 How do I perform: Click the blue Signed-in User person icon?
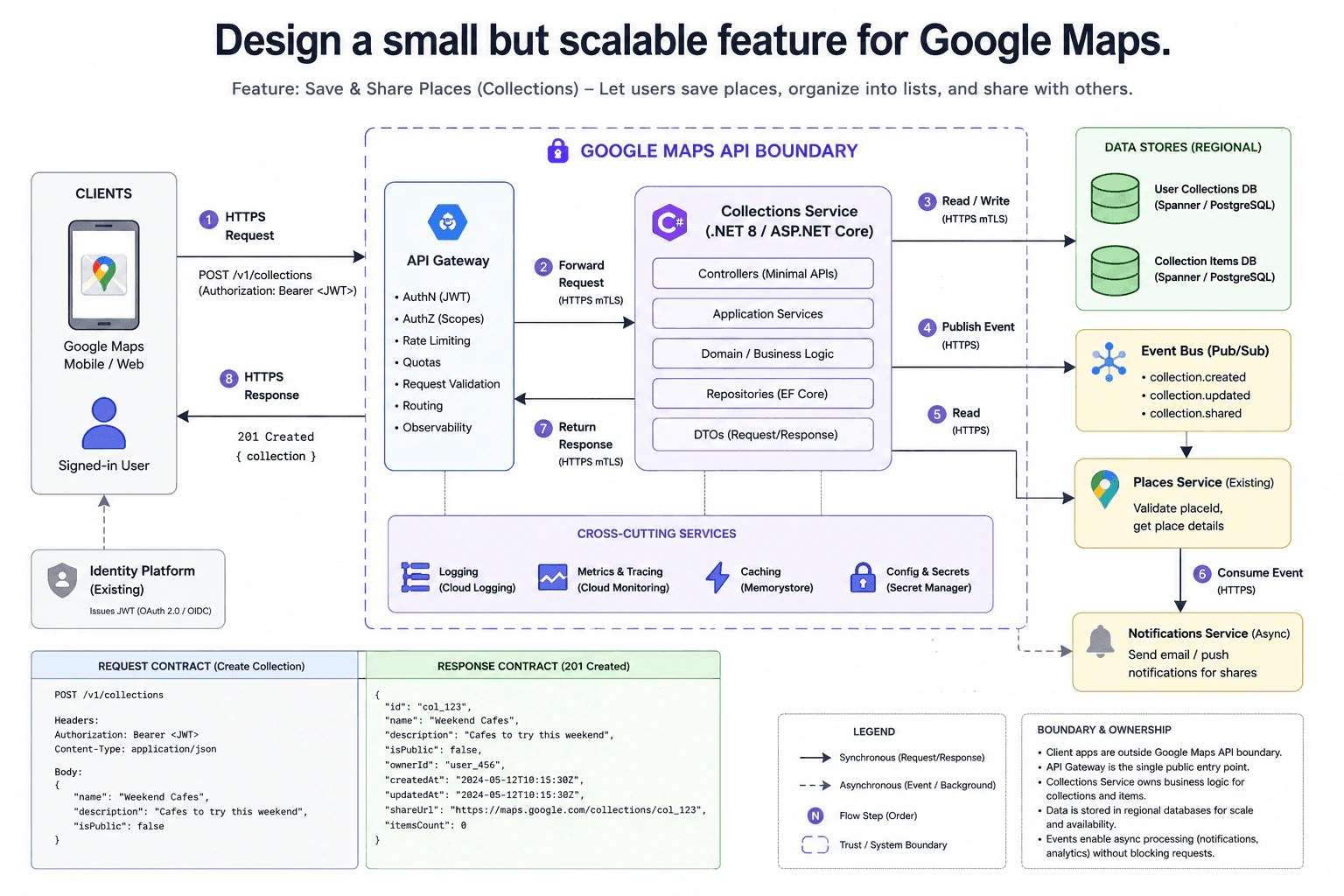point(104,423)
